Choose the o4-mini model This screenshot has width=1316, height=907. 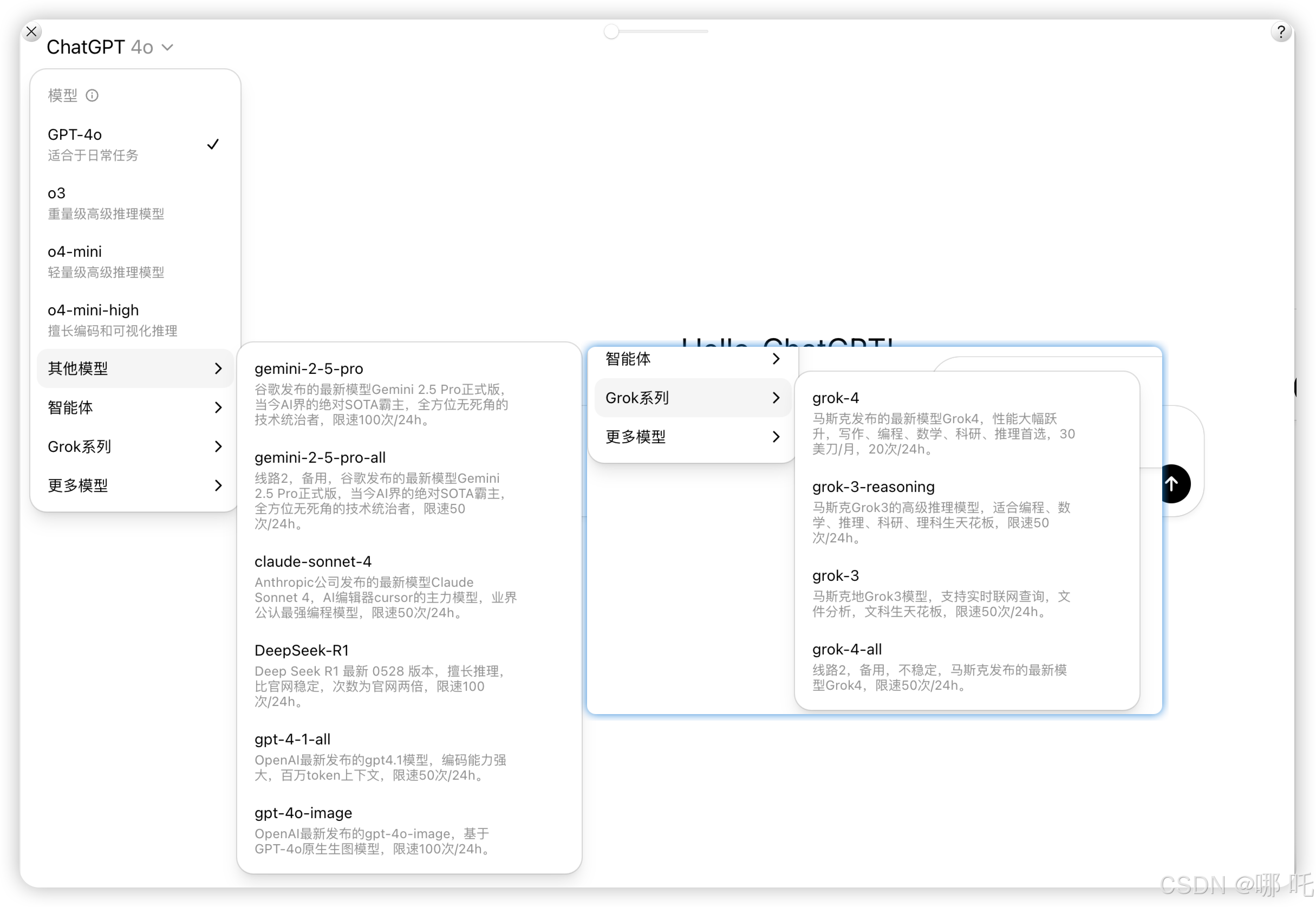tap(135, 261)
